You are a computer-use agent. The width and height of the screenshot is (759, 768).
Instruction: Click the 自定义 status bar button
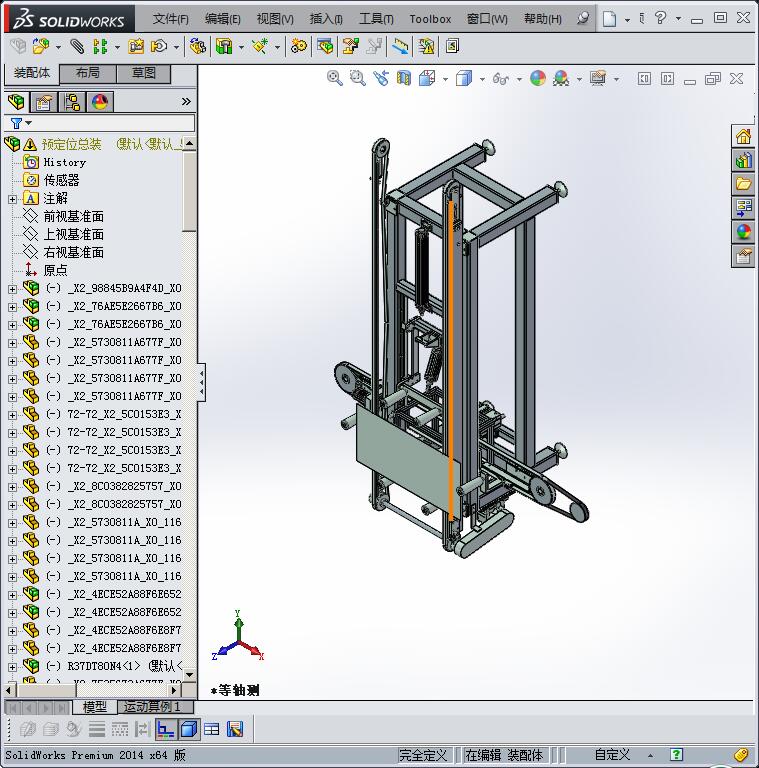point(612,755)
